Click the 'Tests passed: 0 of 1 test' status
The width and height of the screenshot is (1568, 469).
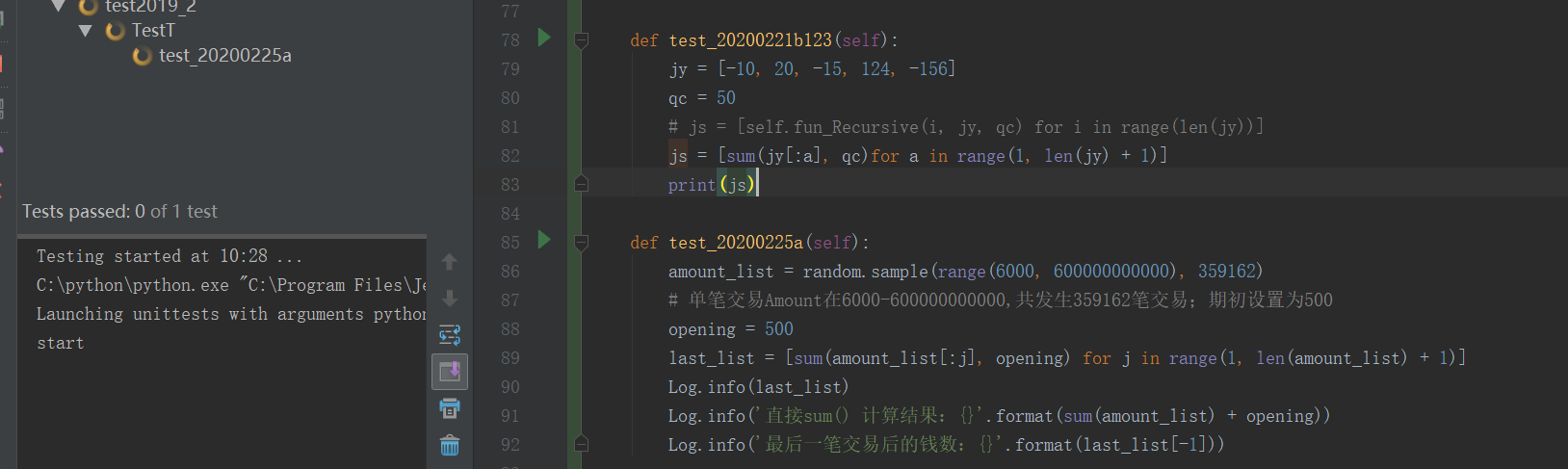click(x=119, y=211)
